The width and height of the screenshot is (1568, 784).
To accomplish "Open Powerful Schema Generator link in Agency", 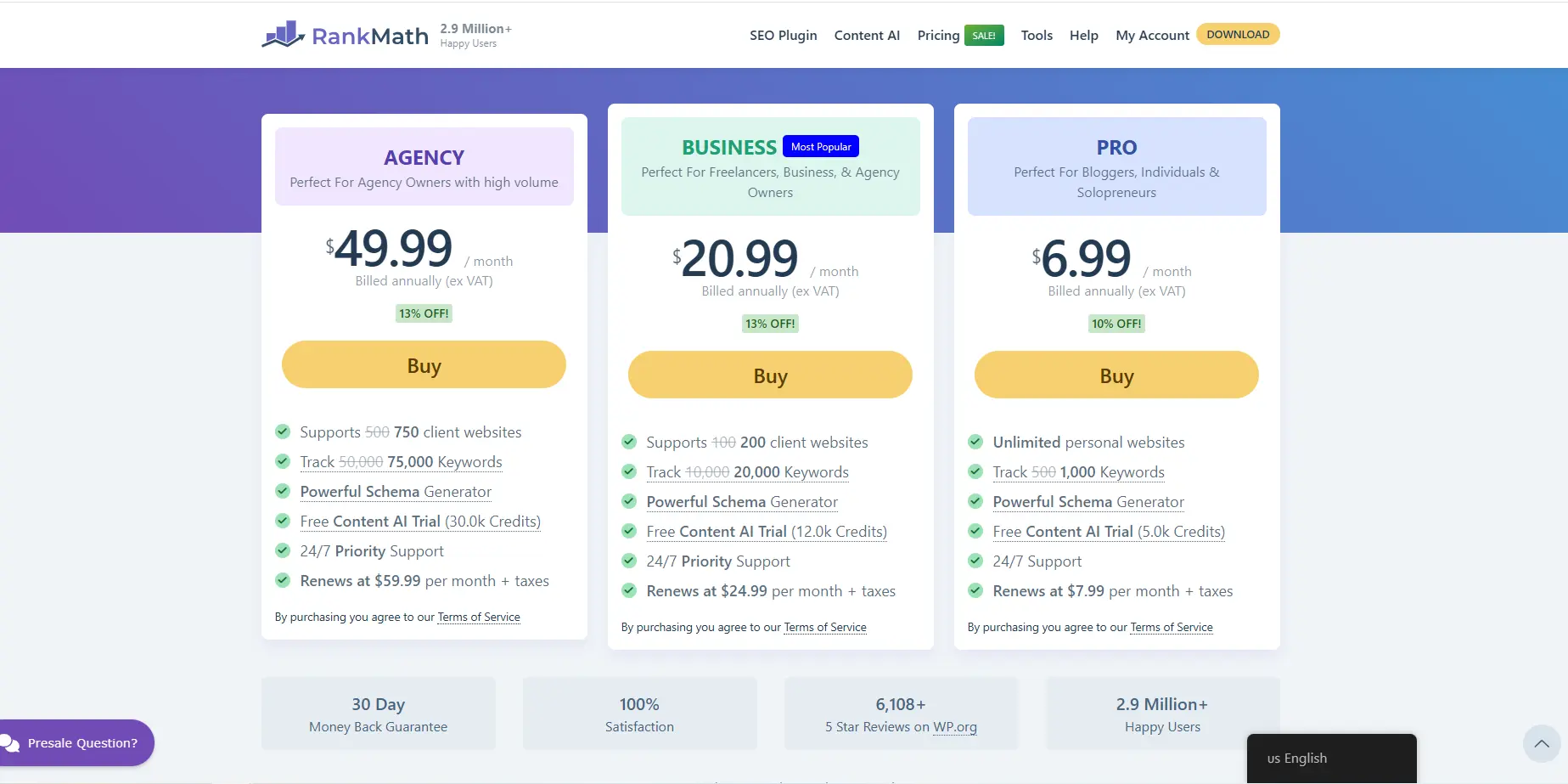I will coord(396,492).
